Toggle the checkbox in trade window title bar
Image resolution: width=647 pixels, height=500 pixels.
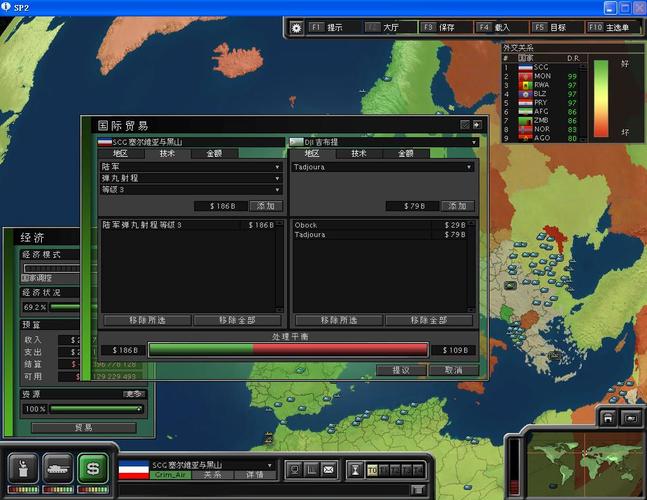pyautogui.click(x=465, y=125)
